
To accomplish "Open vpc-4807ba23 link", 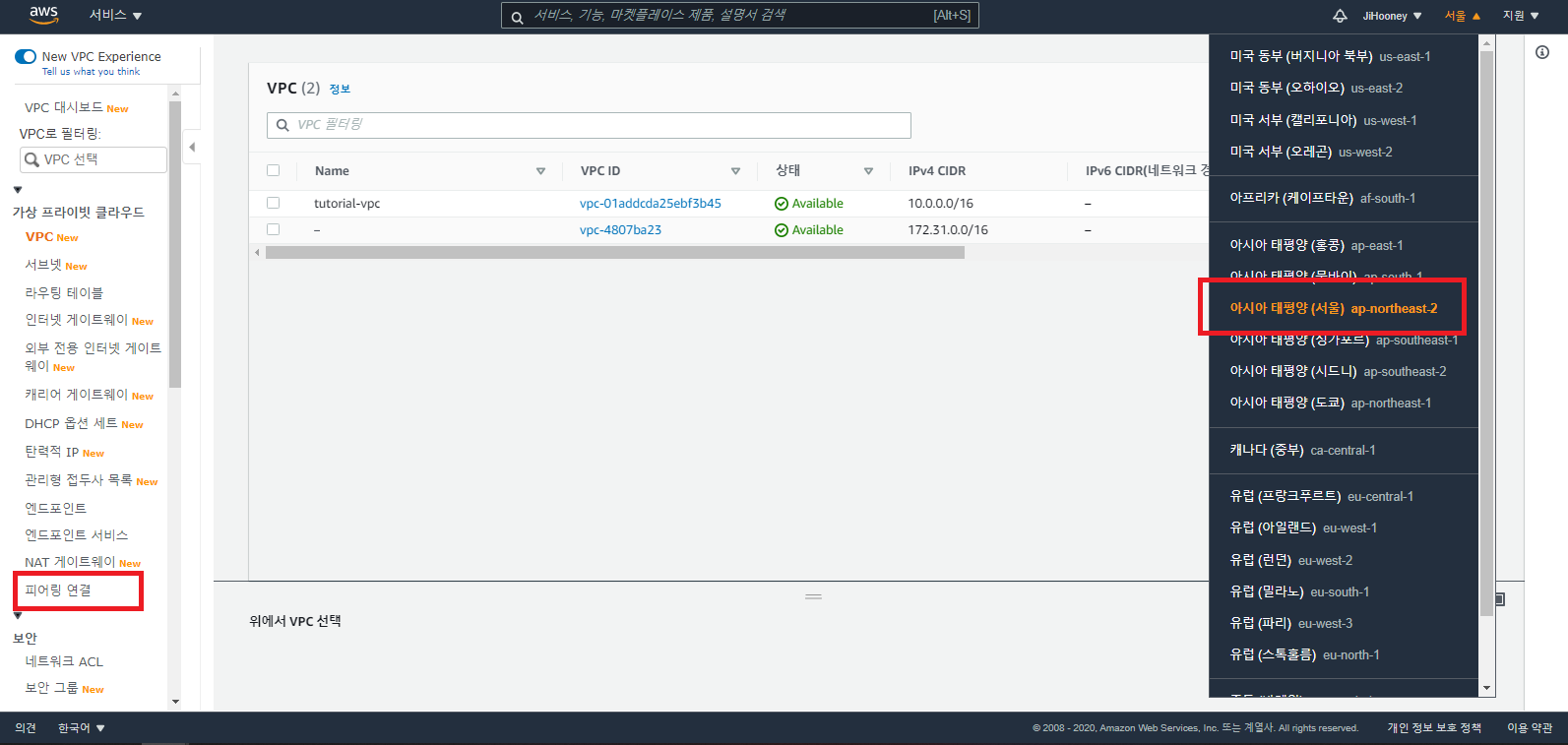I will (x=620, y=229).
